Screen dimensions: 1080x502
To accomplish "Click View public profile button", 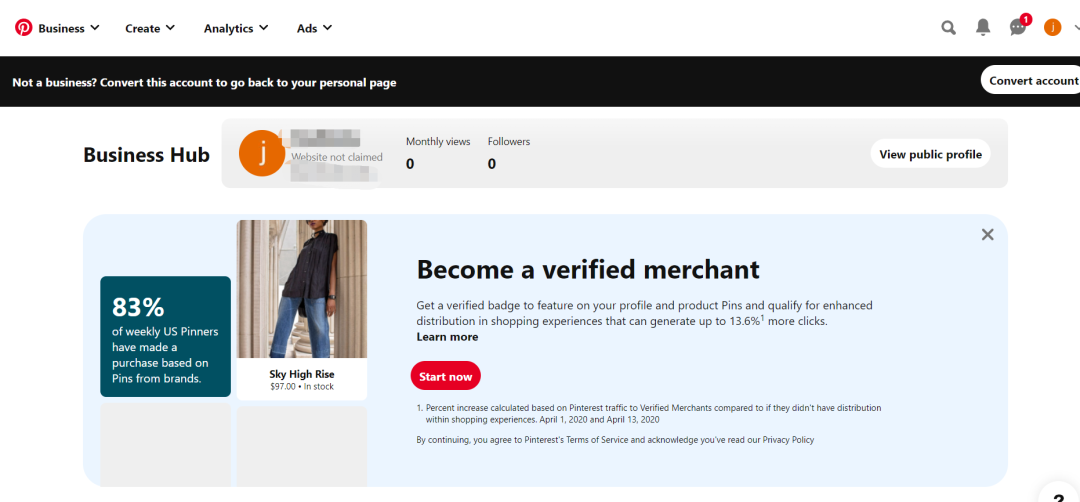I will pos(931,154).
